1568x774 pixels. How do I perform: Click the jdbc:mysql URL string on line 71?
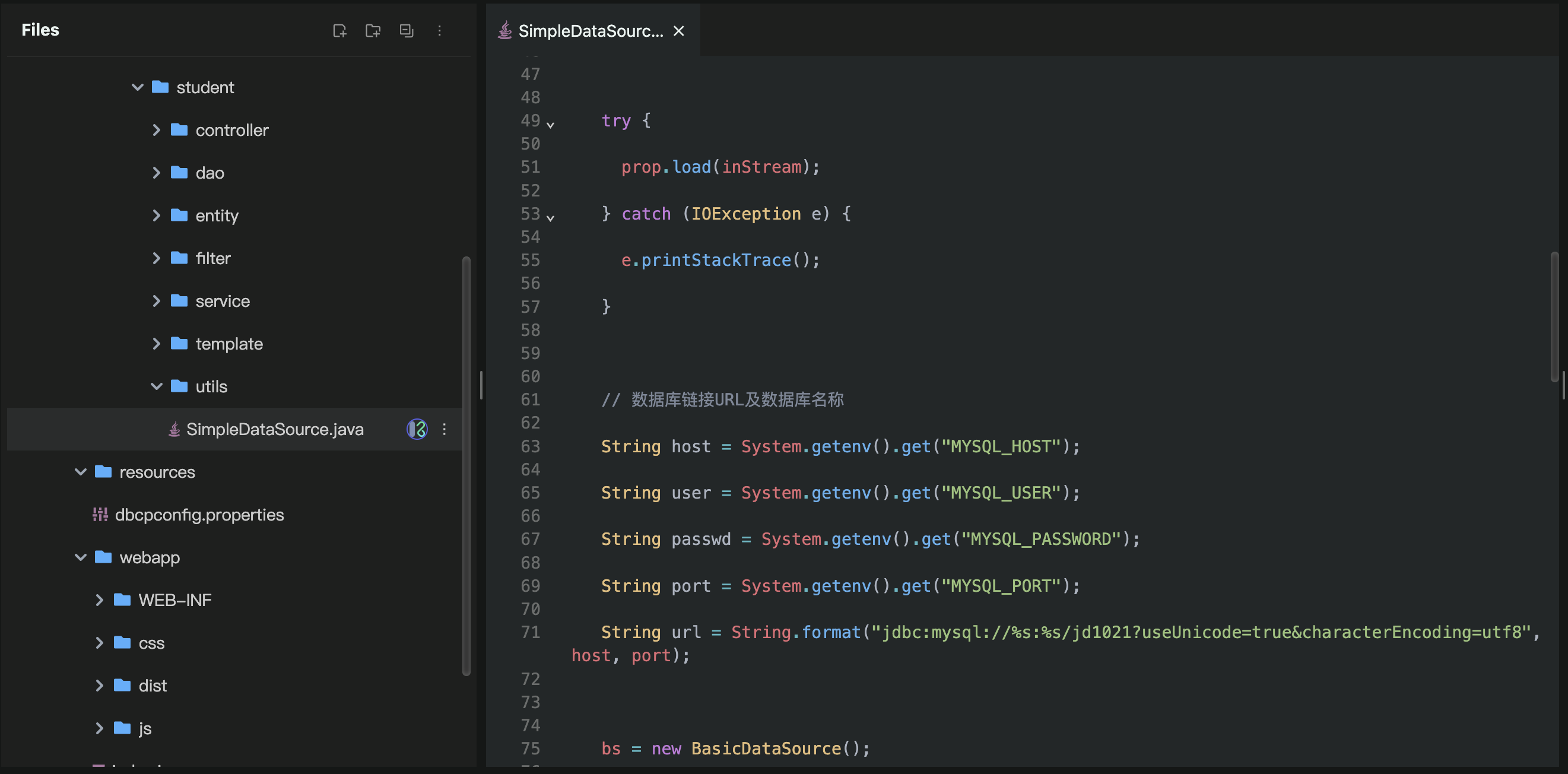(x=1201, y=632)
